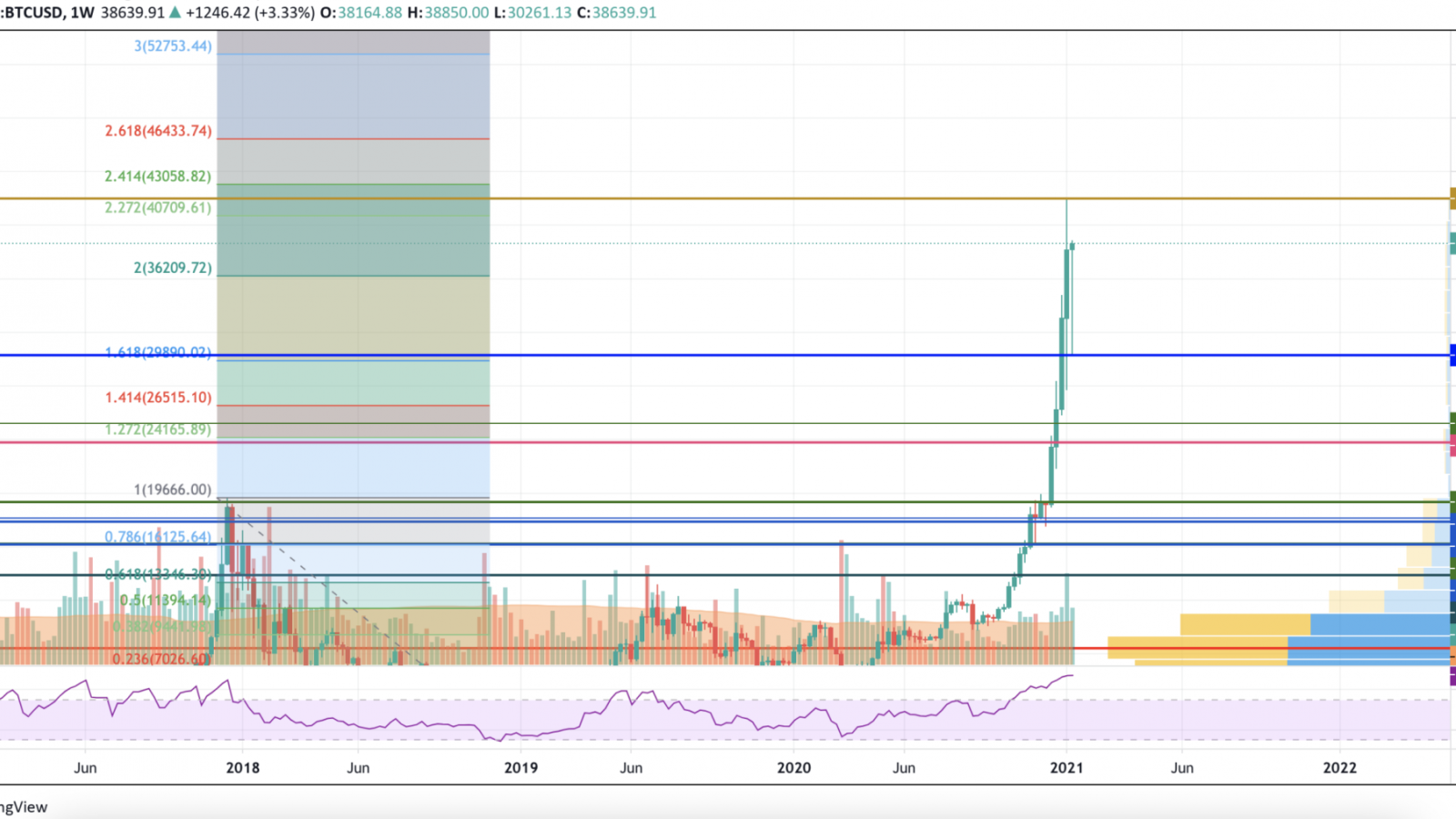Select the Fib level label 2.272(40709.61)

pyautogui.click(x=158, y=207)
